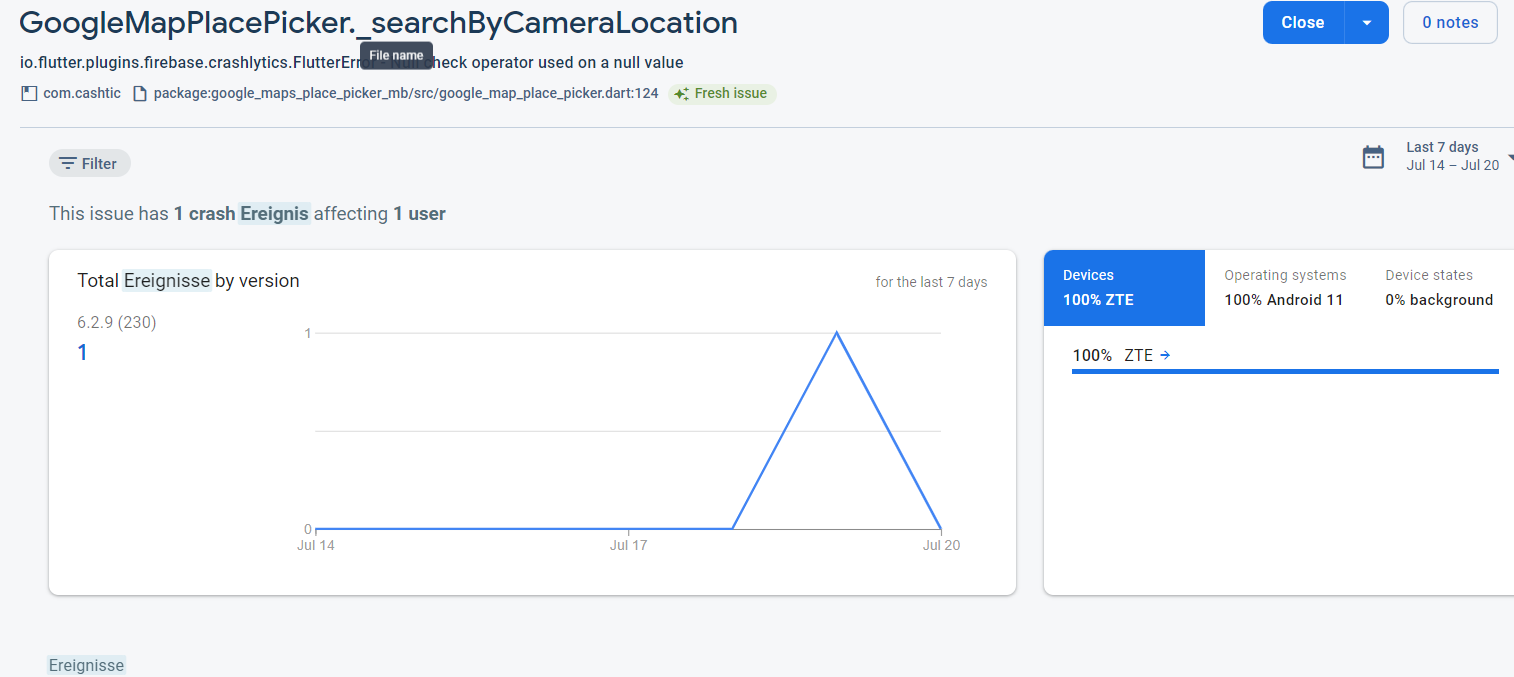Image resolution: width=1514 pixels, height=677 pixels.
Task: Click the com.cashtic app icon
Action: tap(29, 92)
